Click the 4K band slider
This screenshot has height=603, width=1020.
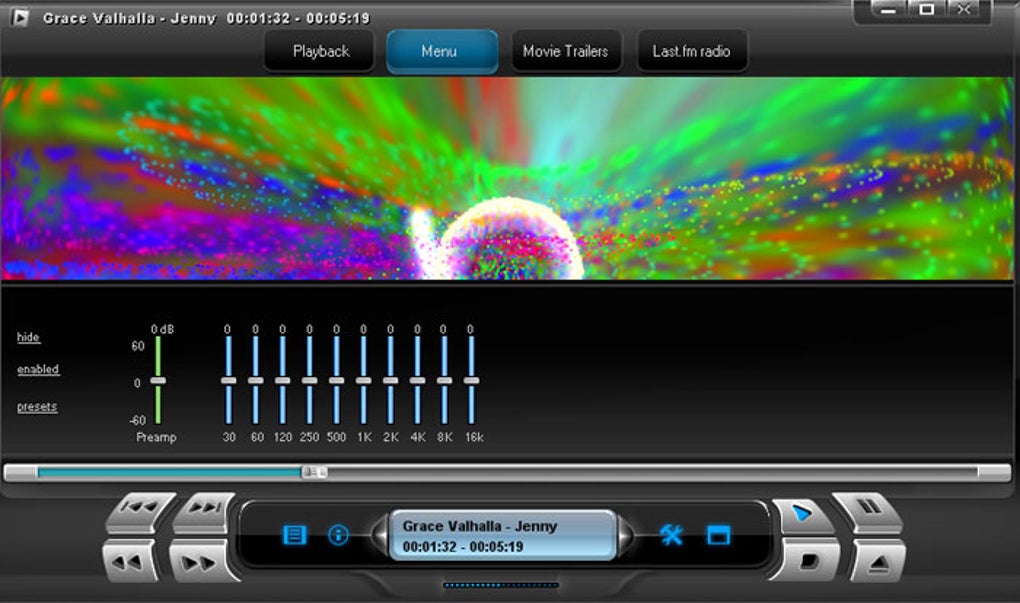(418, 381)
